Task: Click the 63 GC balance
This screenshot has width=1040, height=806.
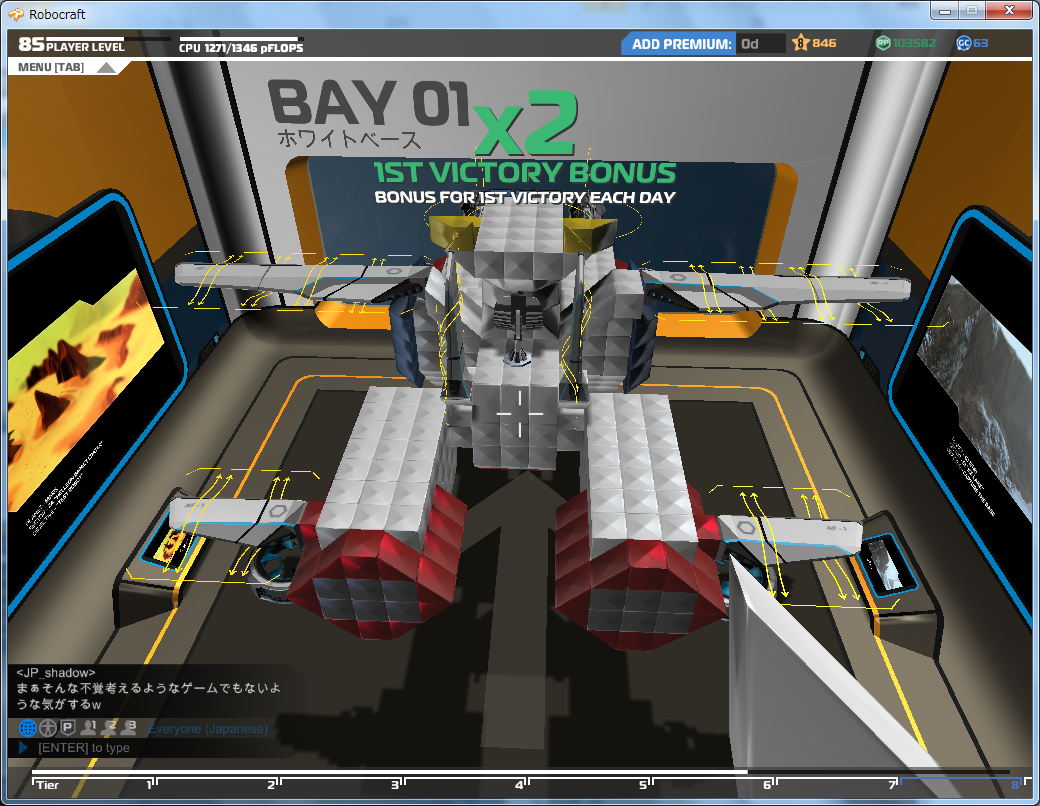Action: 980,43
